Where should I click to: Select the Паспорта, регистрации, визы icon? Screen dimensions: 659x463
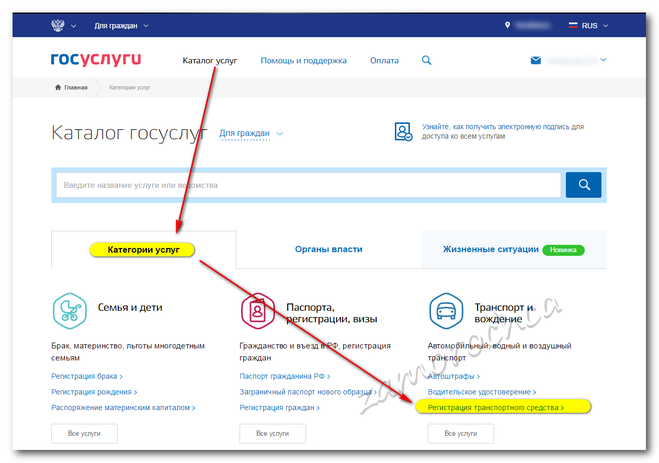tap(258, 312)
